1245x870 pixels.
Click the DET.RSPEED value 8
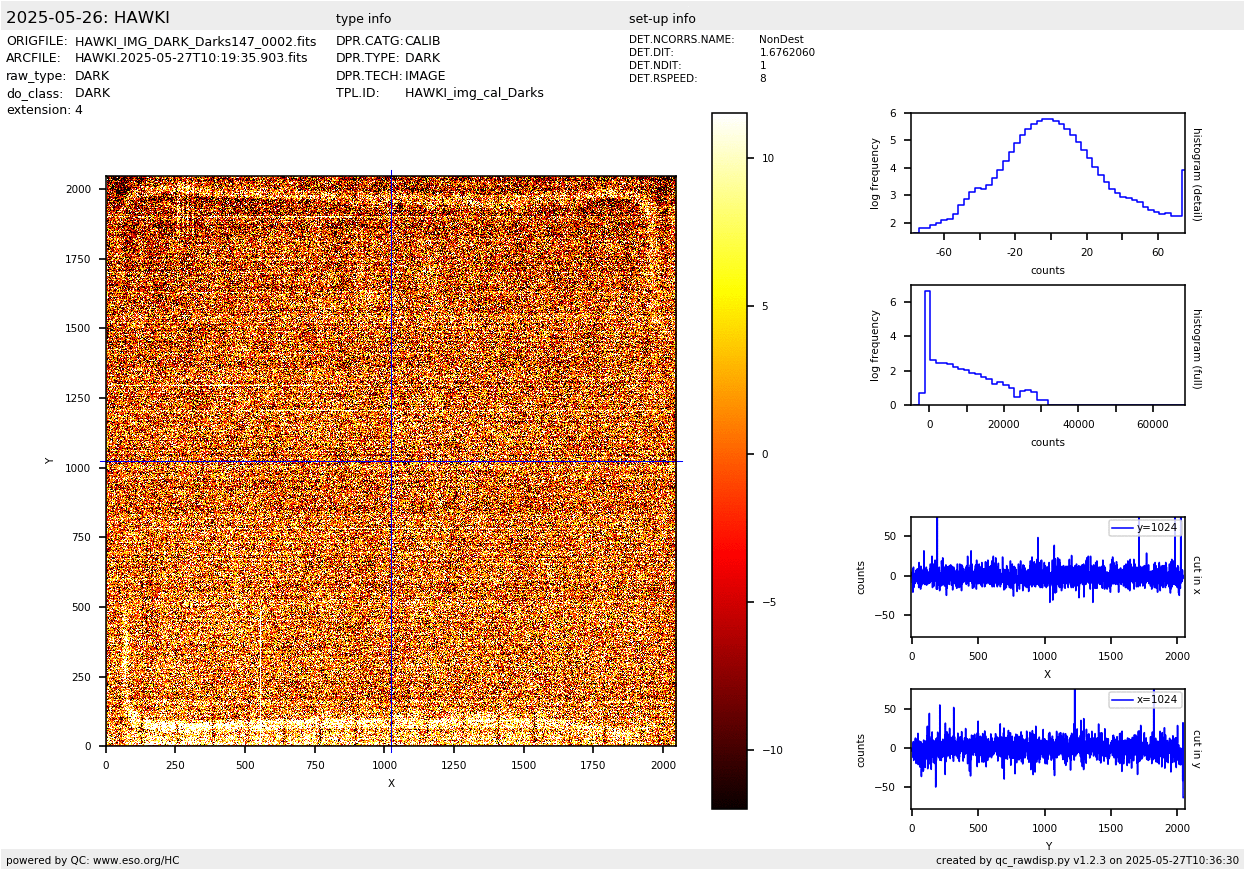(763, 79)
